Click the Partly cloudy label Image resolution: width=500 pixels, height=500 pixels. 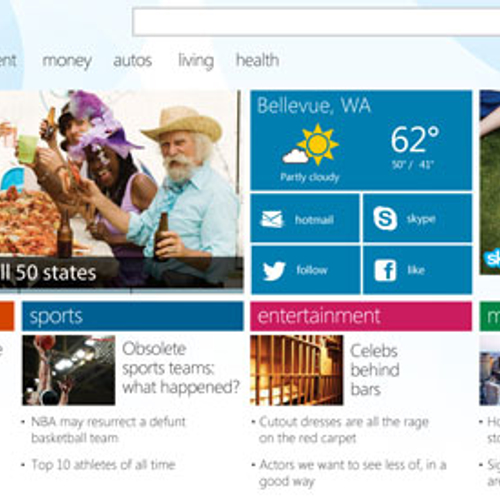[x=310, y=177]
